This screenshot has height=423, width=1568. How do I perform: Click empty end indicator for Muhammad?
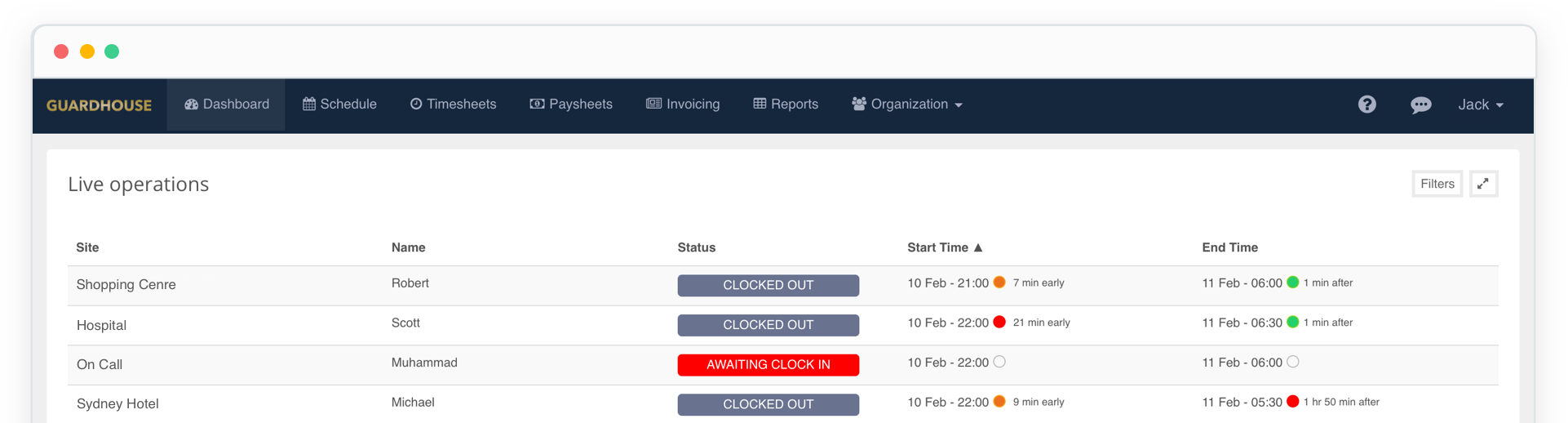tap(1292, 362)
